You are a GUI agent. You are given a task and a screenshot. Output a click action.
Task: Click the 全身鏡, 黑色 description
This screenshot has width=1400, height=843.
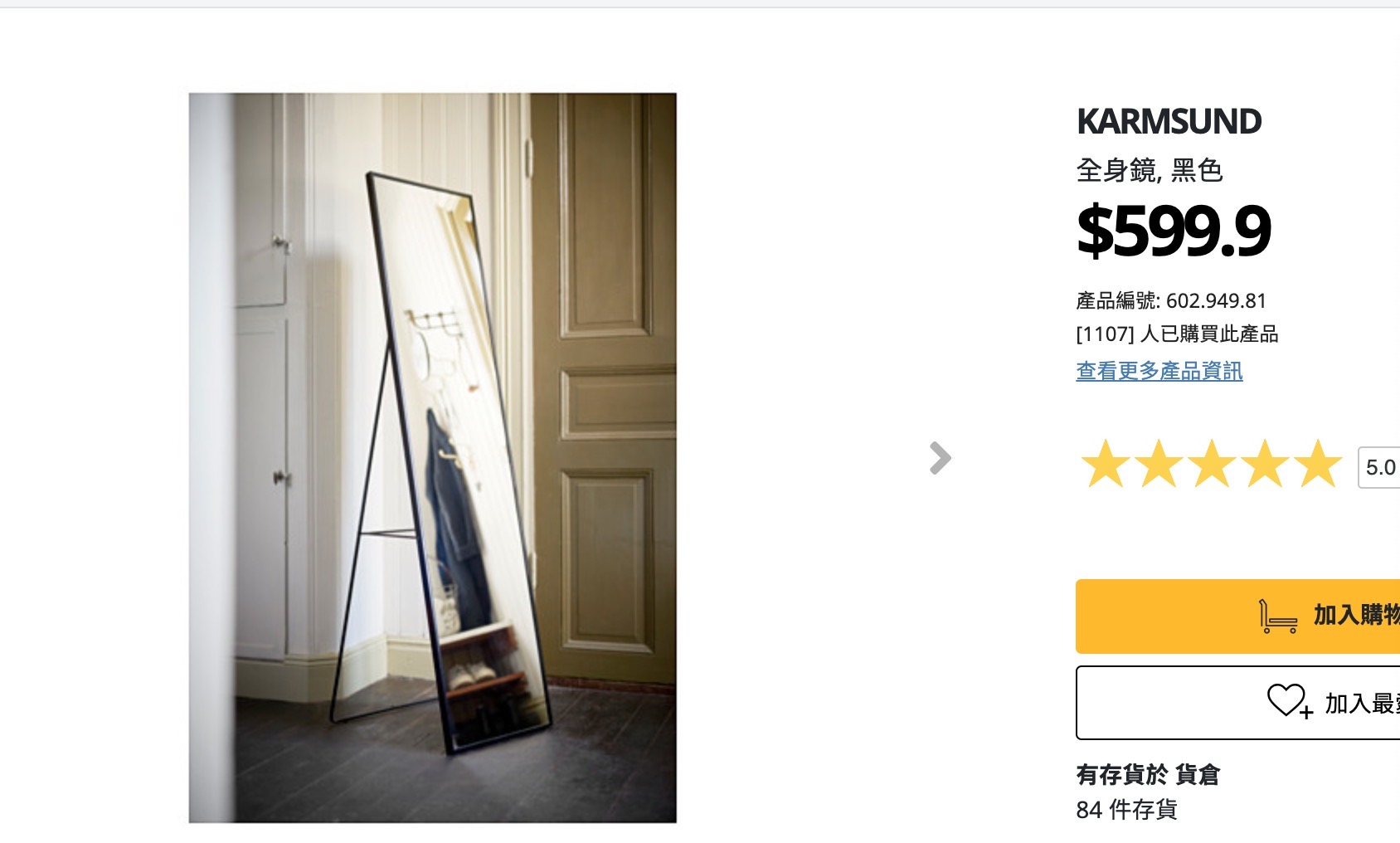1150,171
